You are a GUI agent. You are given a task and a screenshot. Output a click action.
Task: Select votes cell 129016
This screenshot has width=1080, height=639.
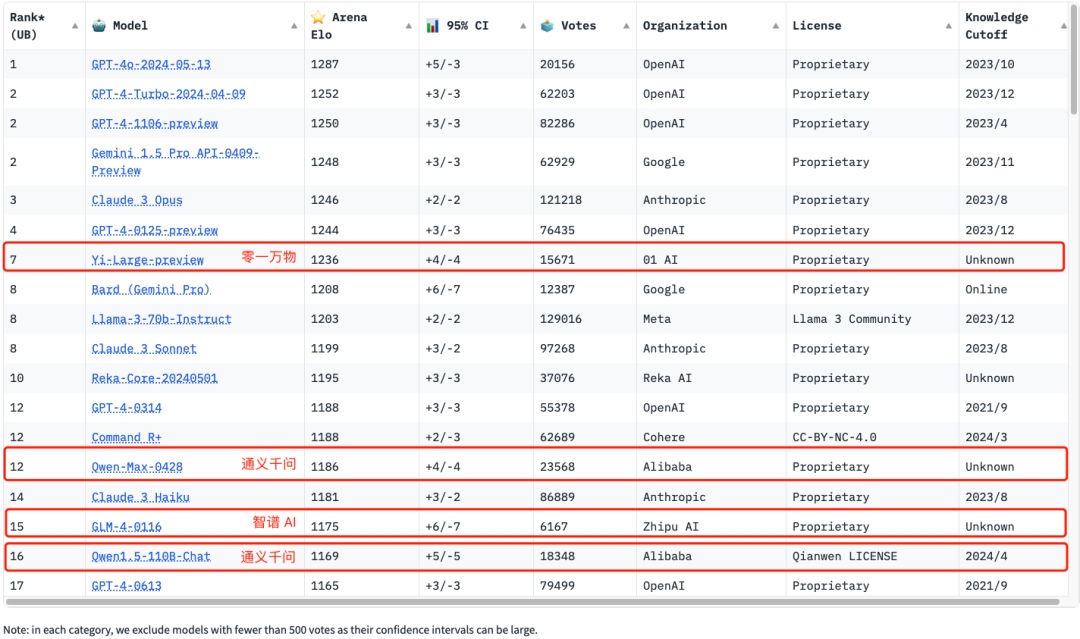[561, 319]
